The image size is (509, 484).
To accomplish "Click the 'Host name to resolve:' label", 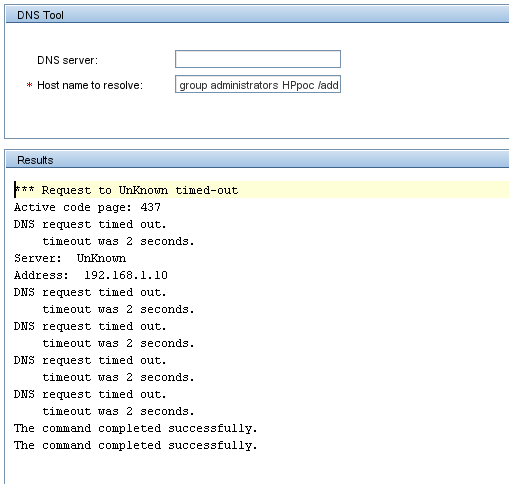I will pyautogui.click(x=90, y=85).
